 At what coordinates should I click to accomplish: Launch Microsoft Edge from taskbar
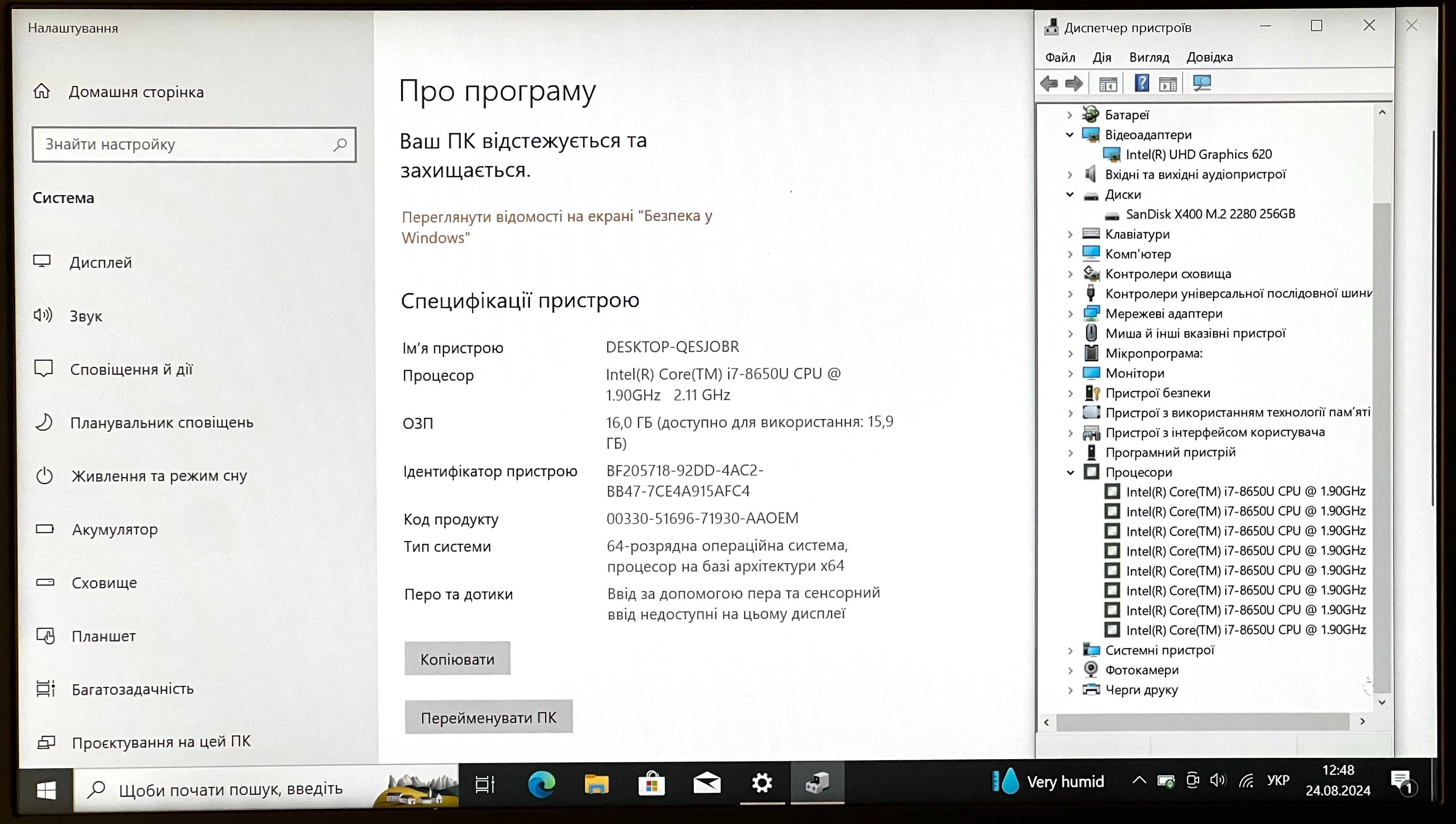pyautogui.click(x=541, y=784)
